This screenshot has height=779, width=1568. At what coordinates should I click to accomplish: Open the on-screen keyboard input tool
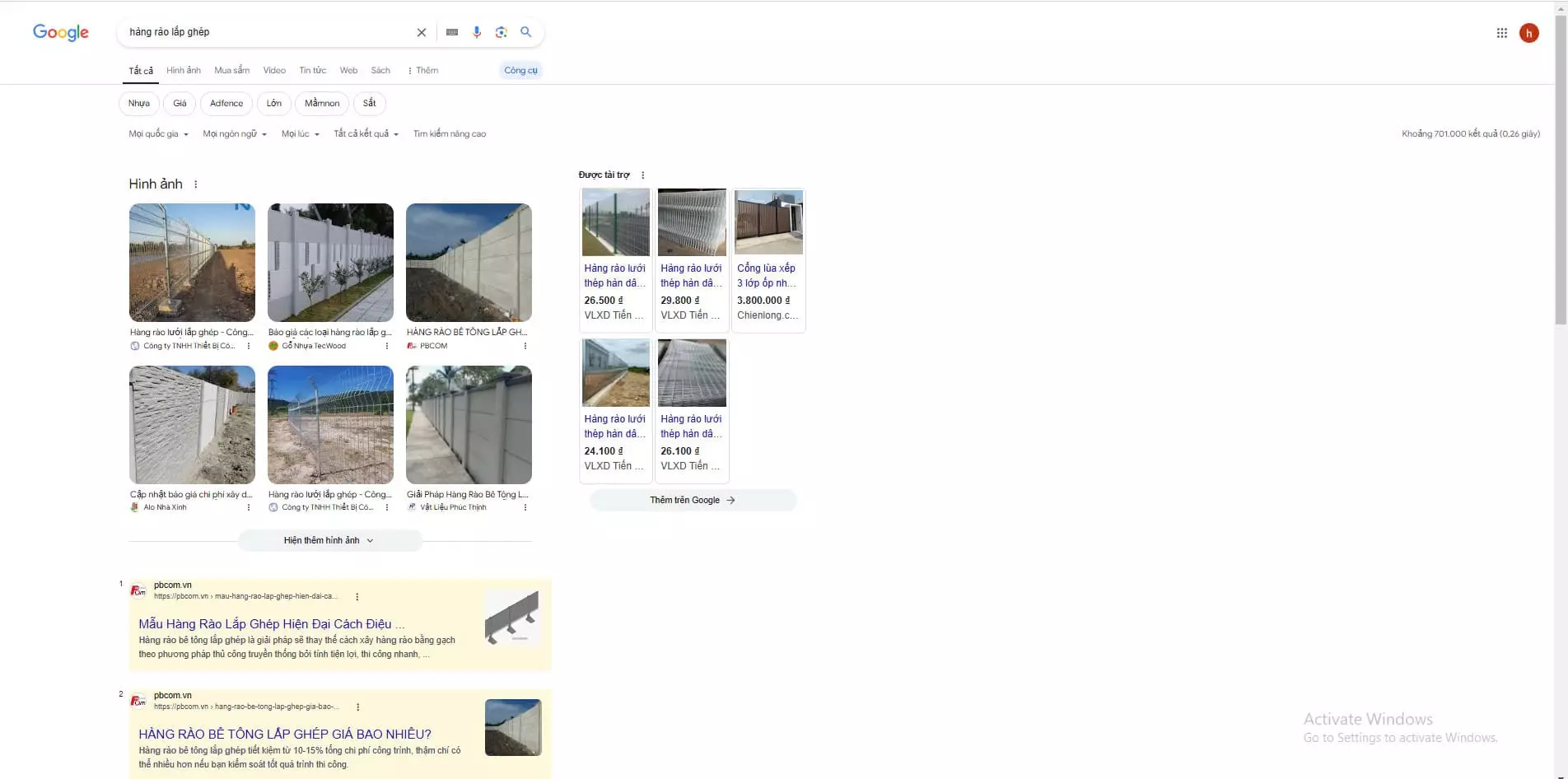[x=451, y=32]
